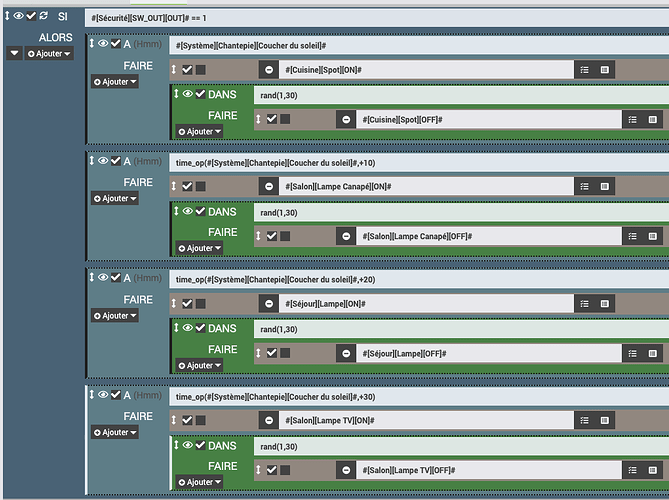Open command picker for Cuisine Spot OFF
This screenshot has height=500, width=669.
coord(652,119)
